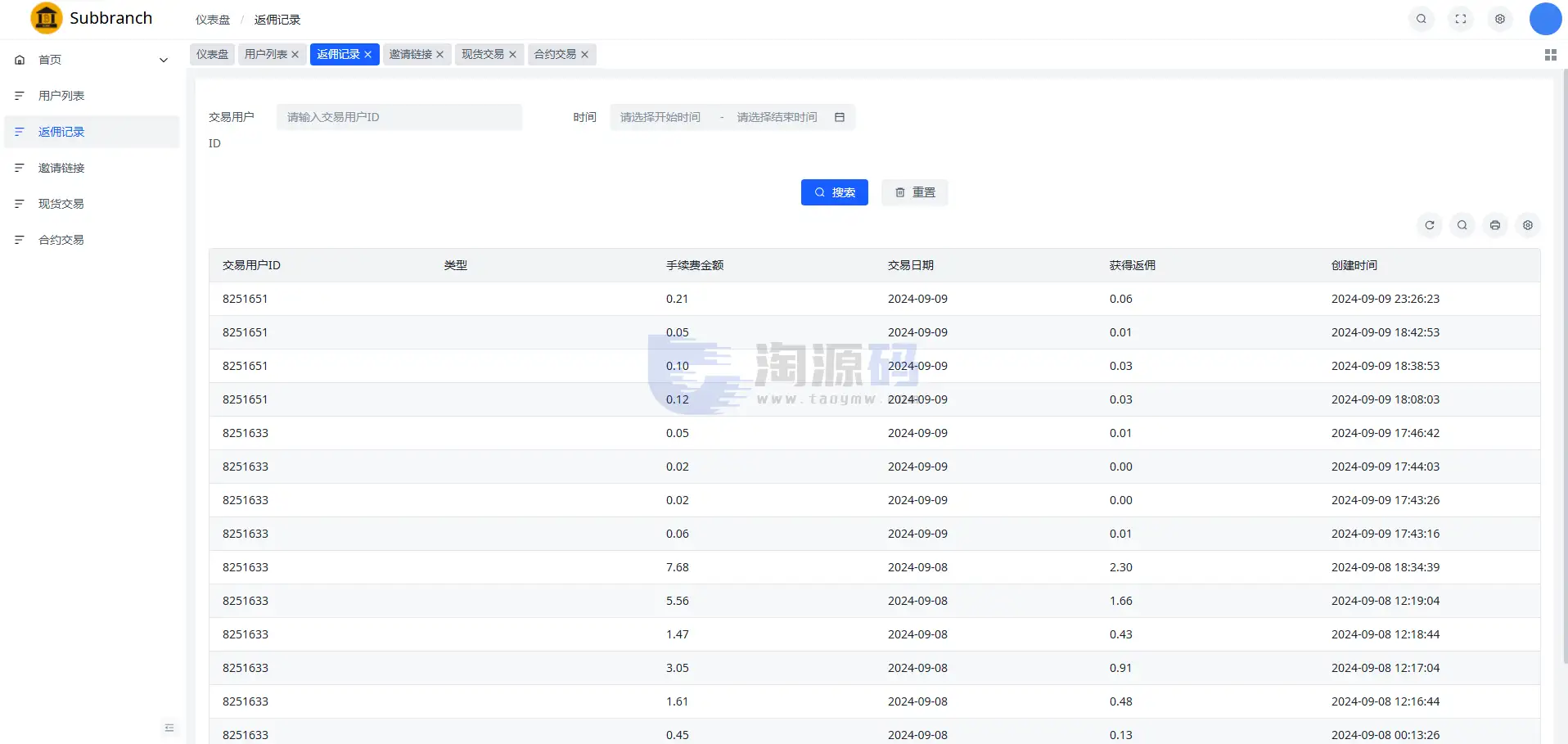
Task: Open the user avatar menu
Action: click(x=1545, y=19)
